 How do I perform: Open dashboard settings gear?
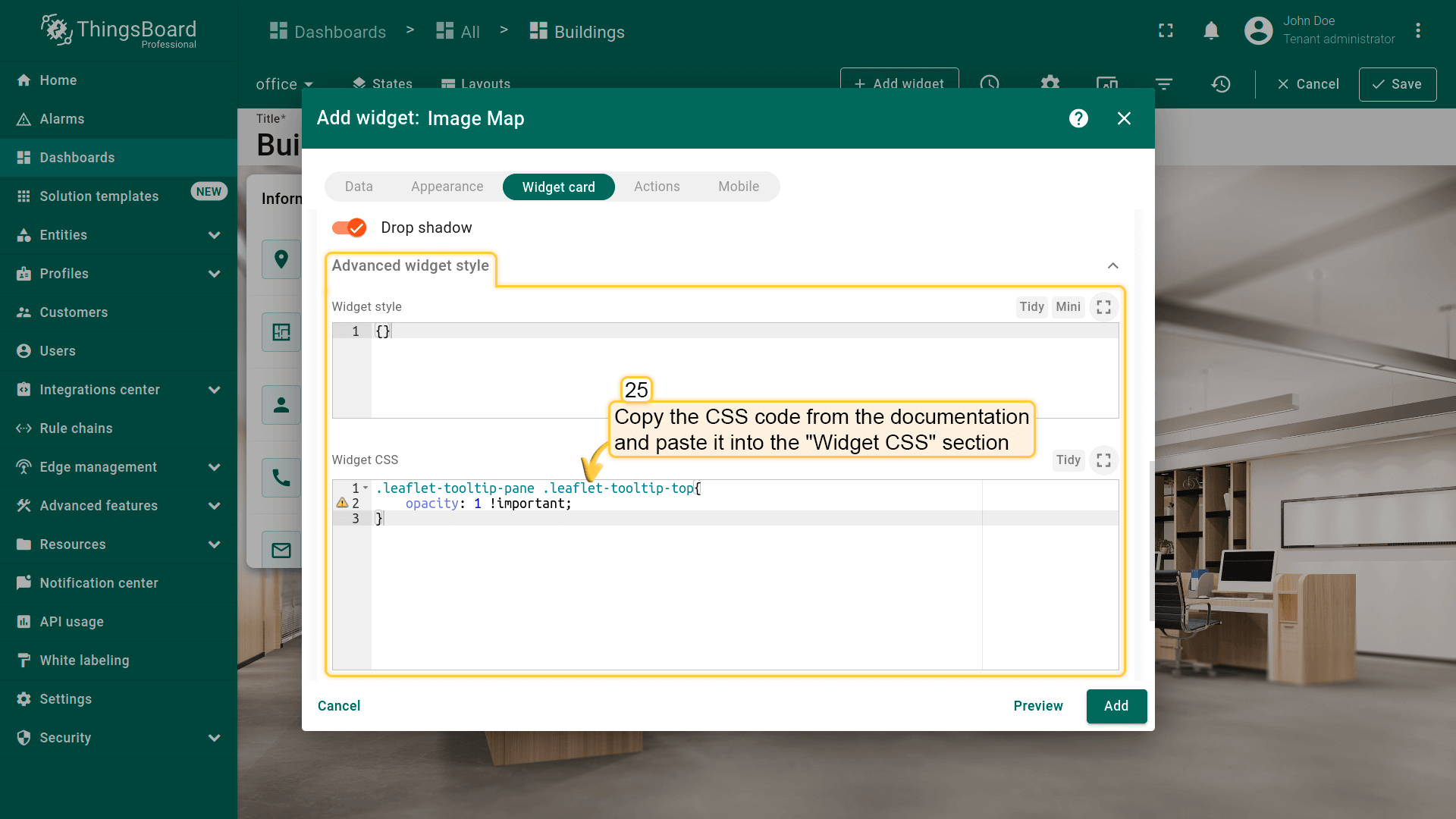pos(1050,83)
